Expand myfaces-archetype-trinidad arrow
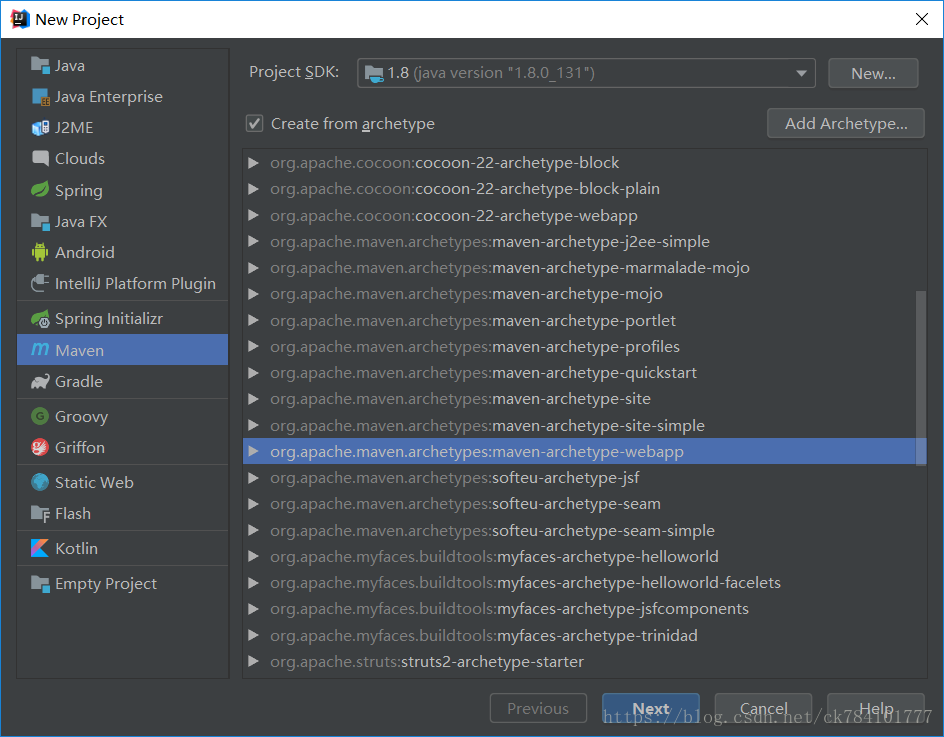Viewport: 944px width, 737px height. coord(253,635)
